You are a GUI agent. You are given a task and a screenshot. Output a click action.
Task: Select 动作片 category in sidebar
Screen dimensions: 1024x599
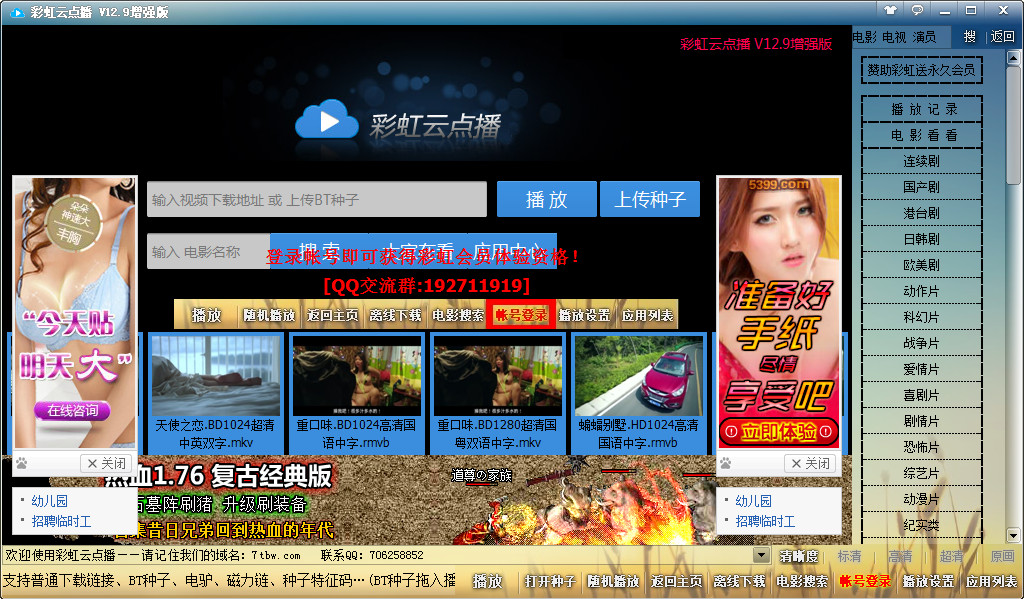pos(921,291)
